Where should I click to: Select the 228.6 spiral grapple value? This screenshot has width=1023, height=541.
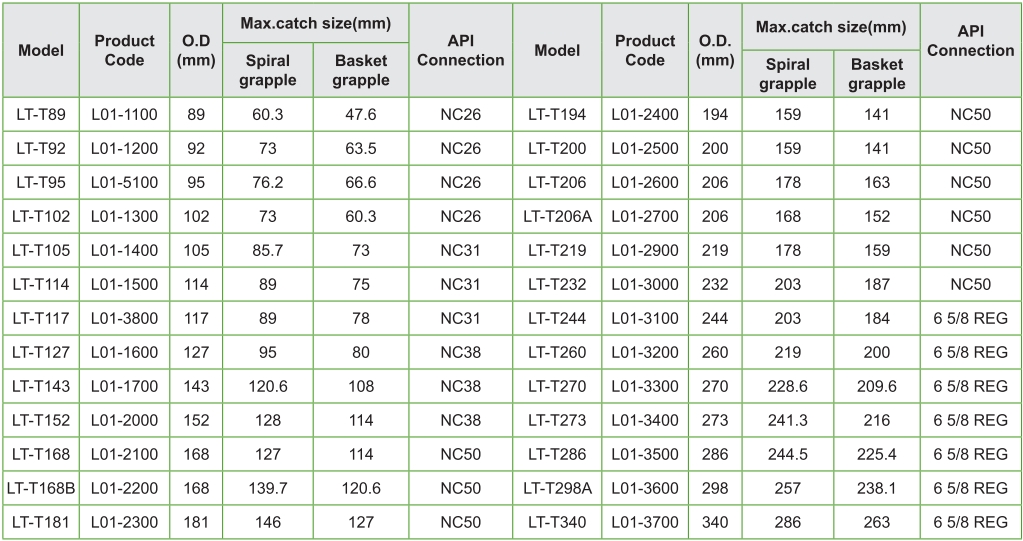click(x=787, y=387)
